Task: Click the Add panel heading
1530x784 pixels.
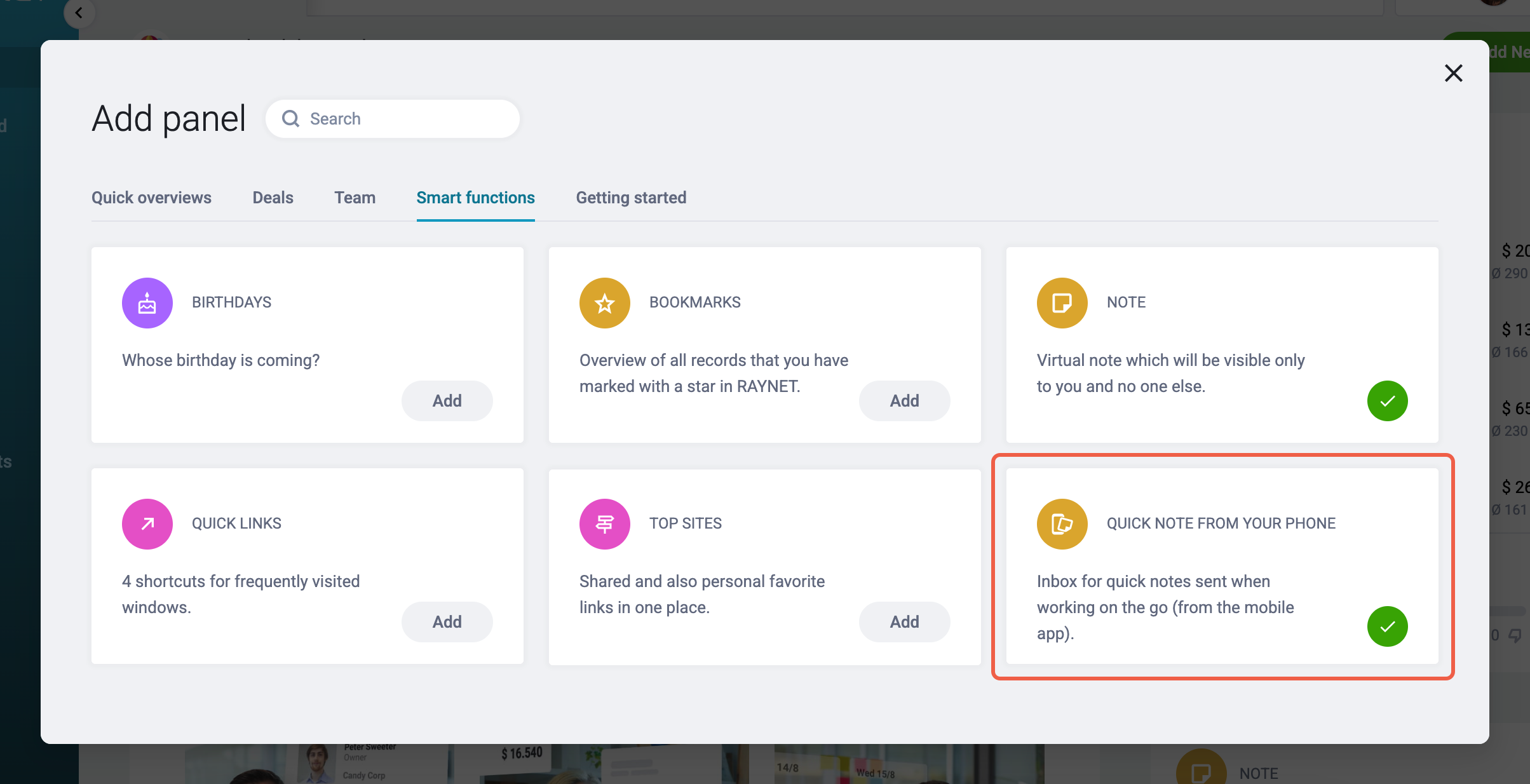Action: click(169, 119)
